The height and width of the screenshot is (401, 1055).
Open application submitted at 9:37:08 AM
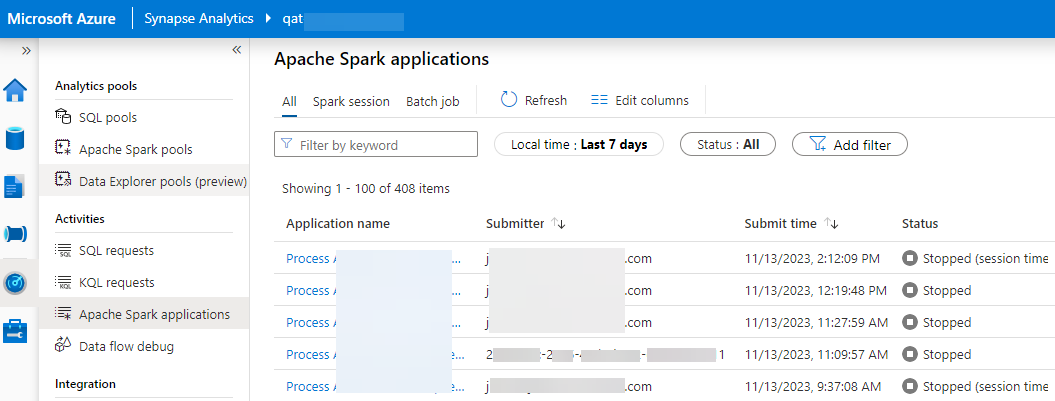(x=374, y=387)
